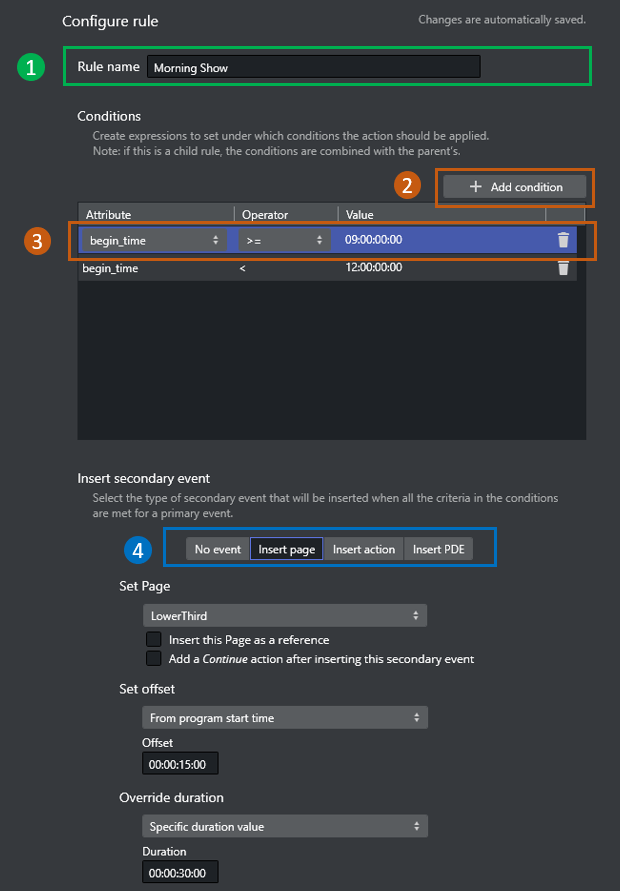Delete the begin_time < 12:00 condition
This screenshot has height=891, width=620.
click(563, 268)
